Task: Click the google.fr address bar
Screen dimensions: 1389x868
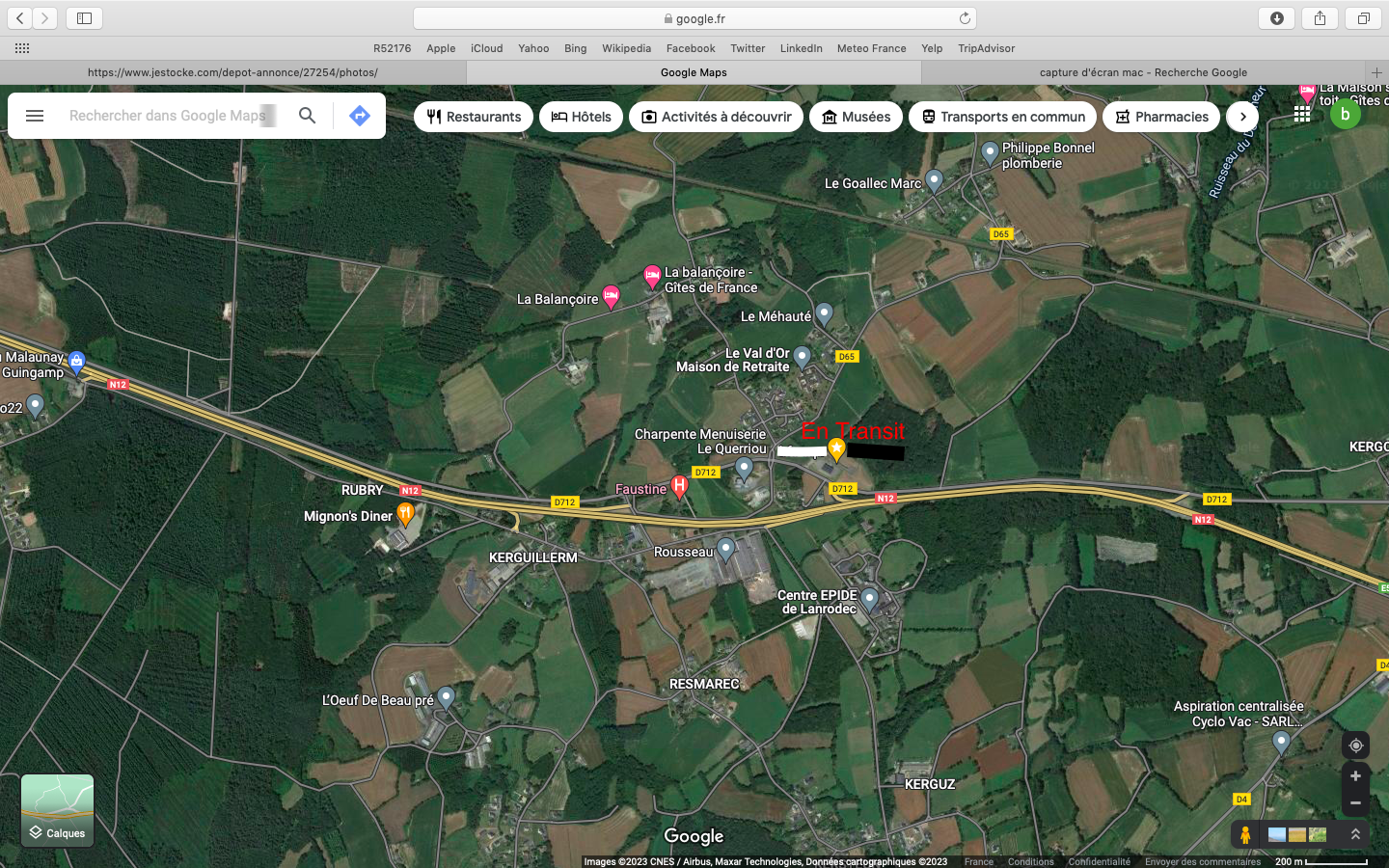Action: (694, 18)
